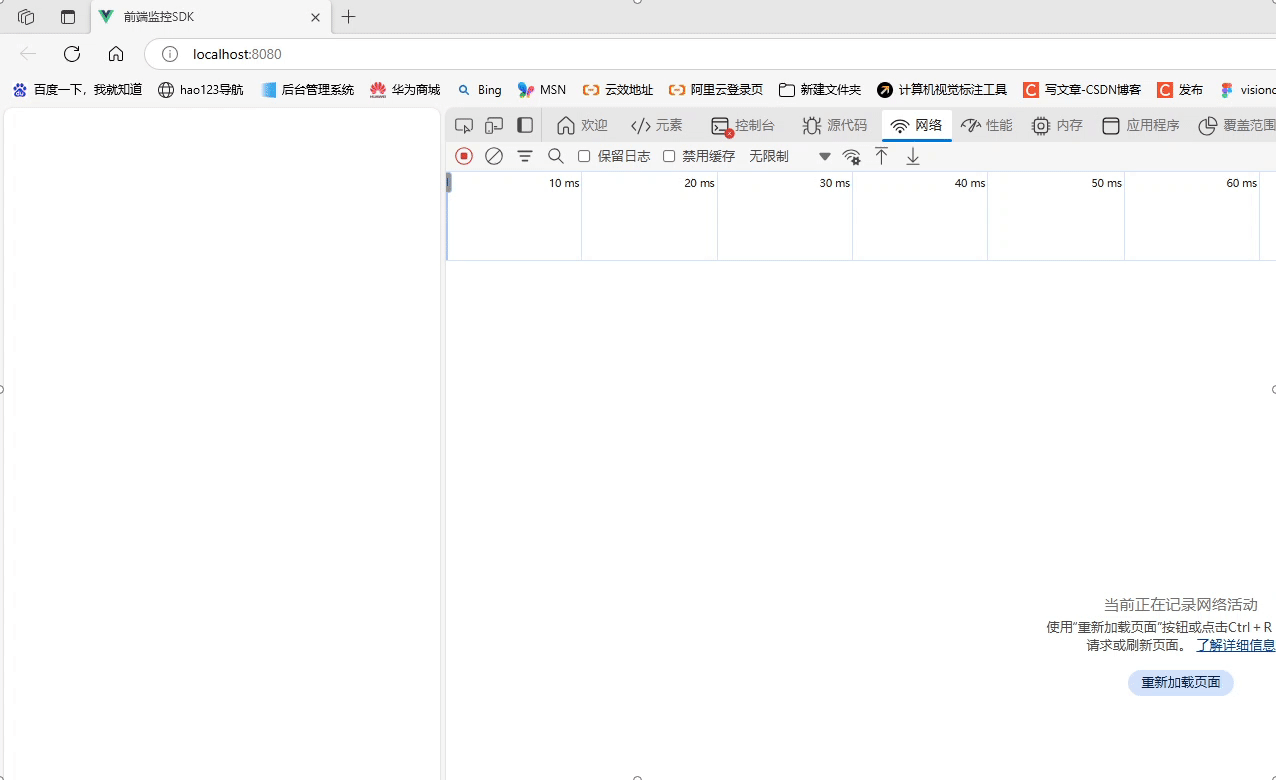Viewport: 1276px width, 780px height.
Task: Export the network log as HAR
Action: pyautogui.click(x=912, y=156)
